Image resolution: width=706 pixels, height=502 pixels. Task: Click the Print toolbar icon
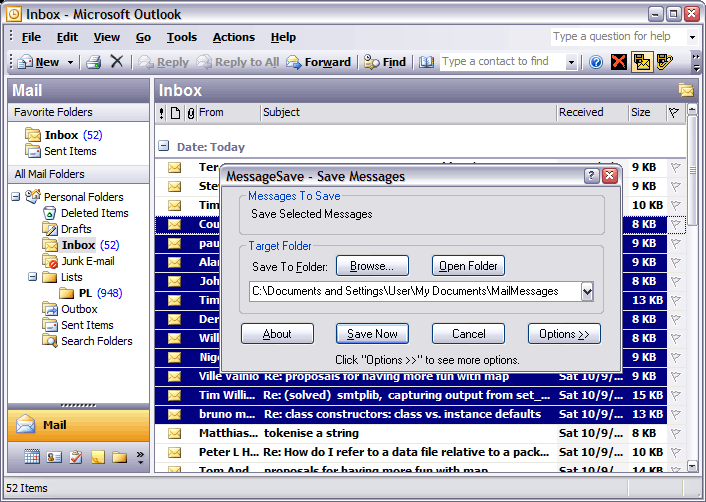click(93, 62)
